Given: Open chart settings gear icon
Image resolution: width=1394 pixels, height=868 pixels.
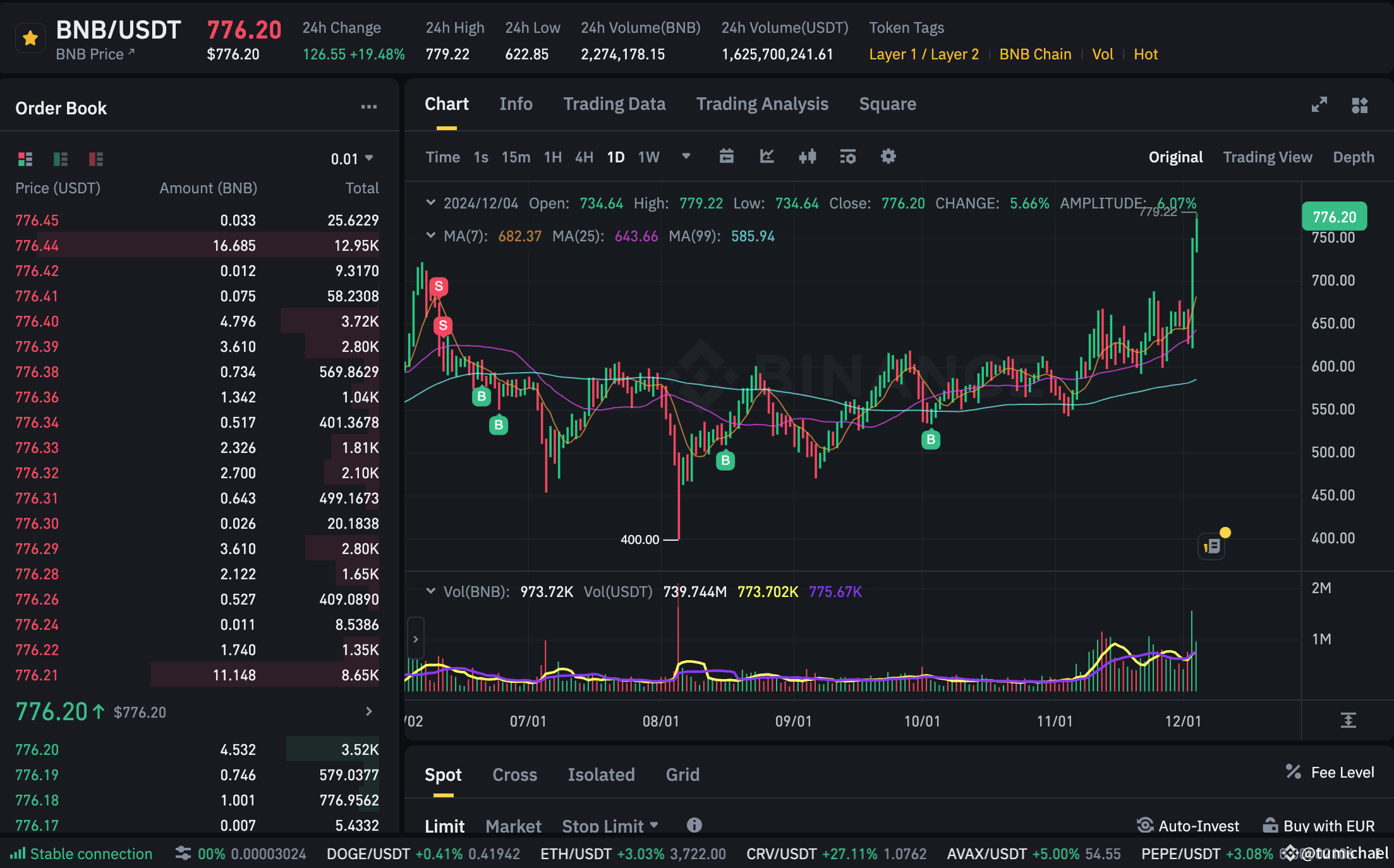Looking at the screenshot, I should coord(888,157).
